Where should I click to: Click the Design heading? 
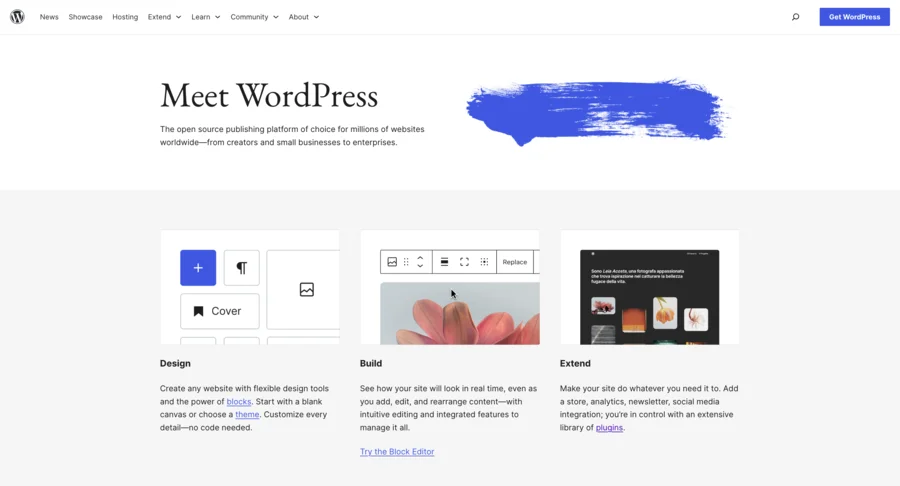(175, 363)
